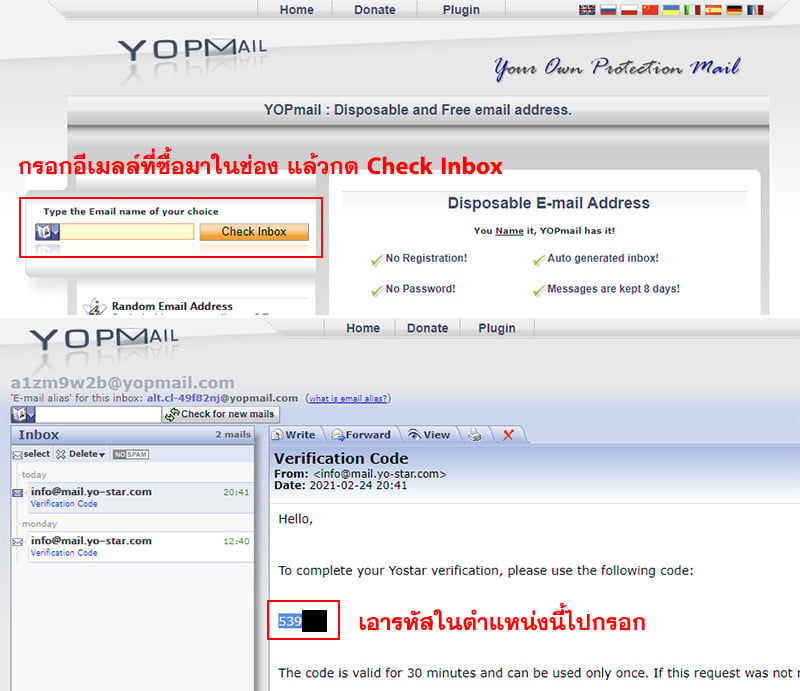Viewport: 800px width, 691px height.
Task: Click the inbox login name text field
Action: [x=98, y=414]
